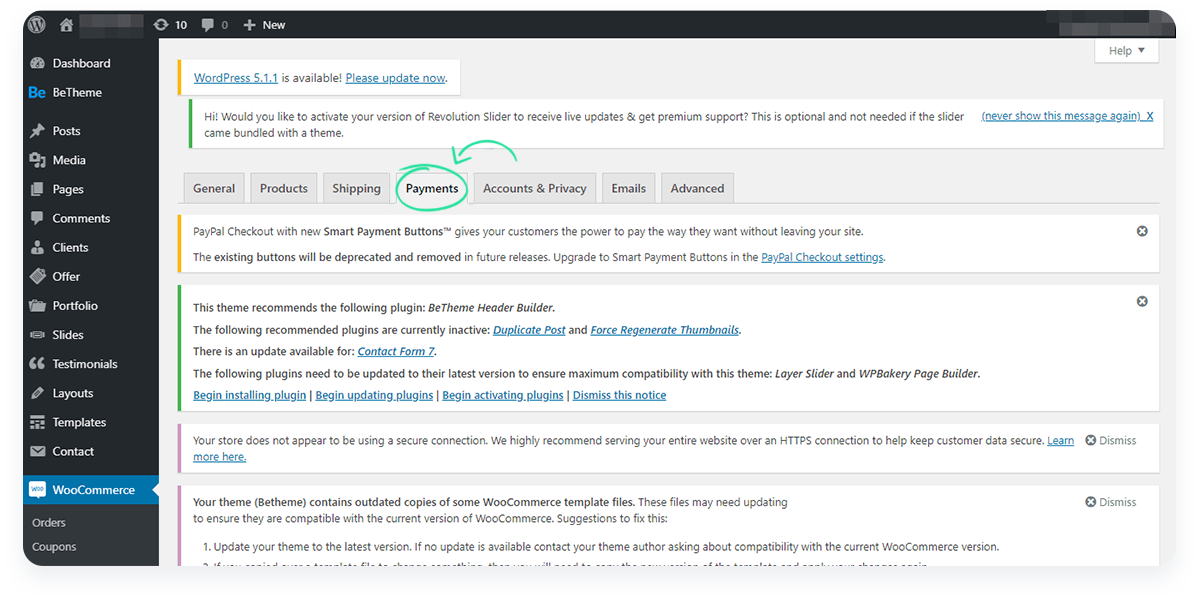Click the Contact Form 7 link
This screenshot has width=1200, height=595.
(x=396, y=351)
